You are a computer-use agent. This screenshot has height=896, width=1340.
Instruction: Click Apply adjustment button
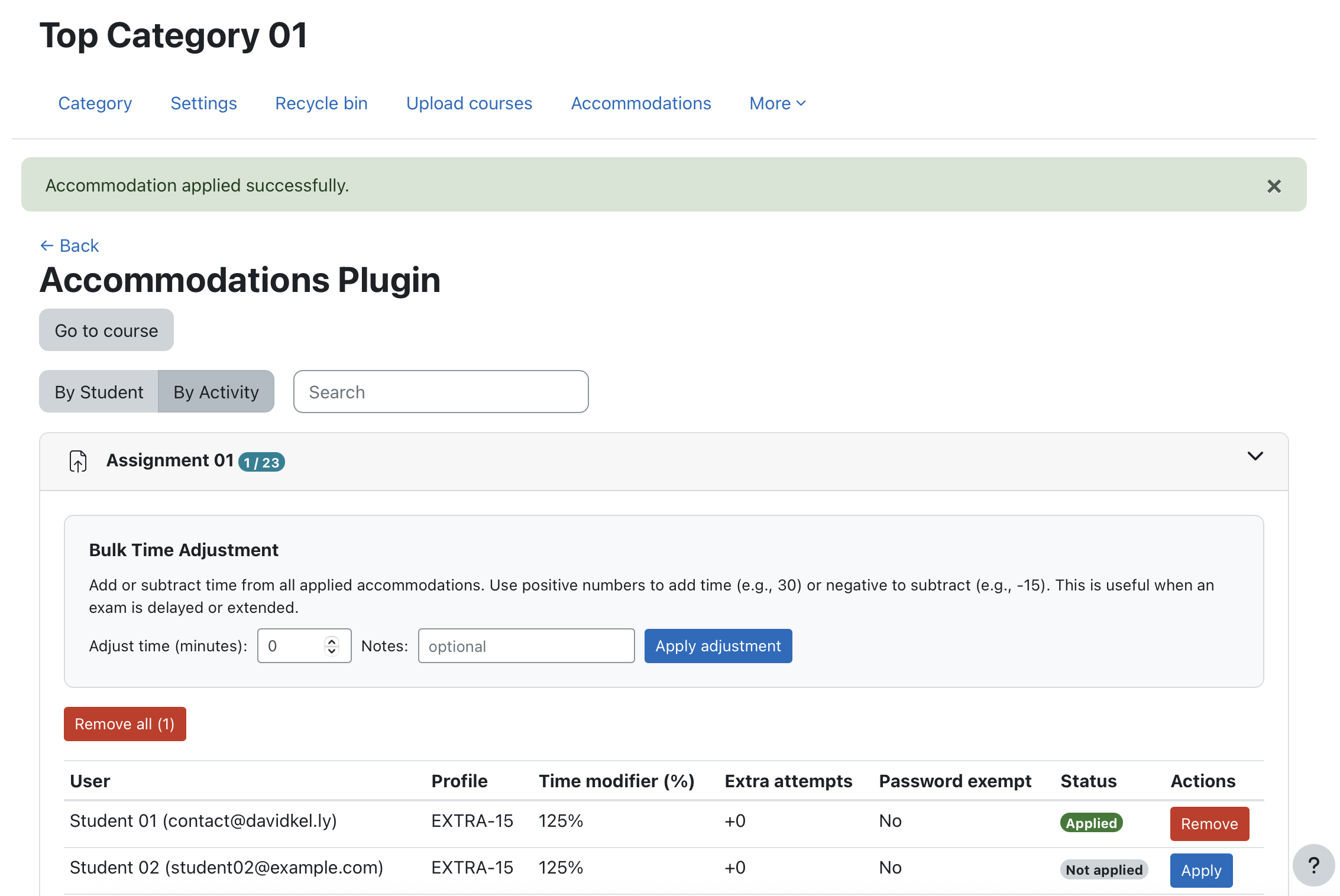718,645
